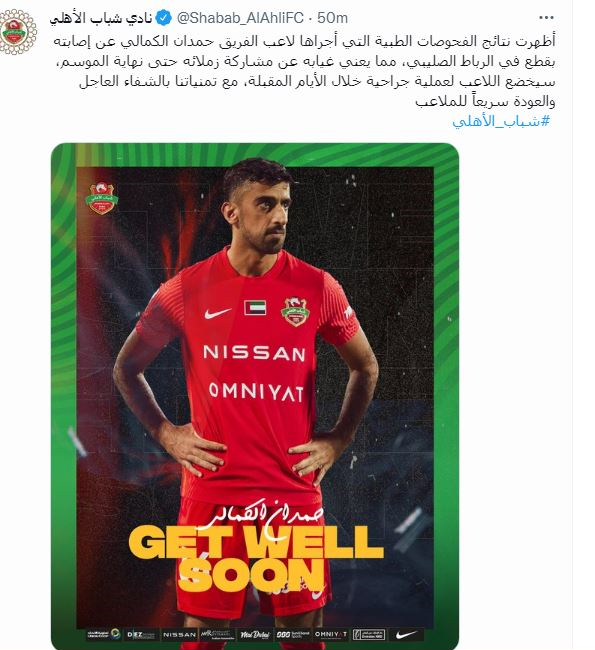Click the club crest in poster corner

(102, 199)
